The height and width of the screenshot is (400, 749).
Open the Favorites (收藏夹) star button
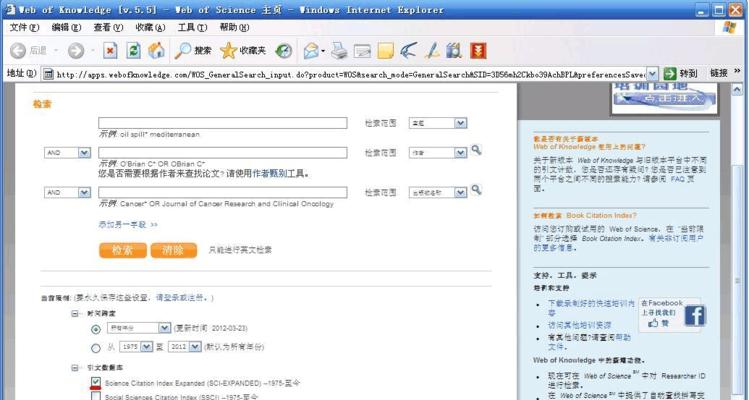(x=243, y=51)
